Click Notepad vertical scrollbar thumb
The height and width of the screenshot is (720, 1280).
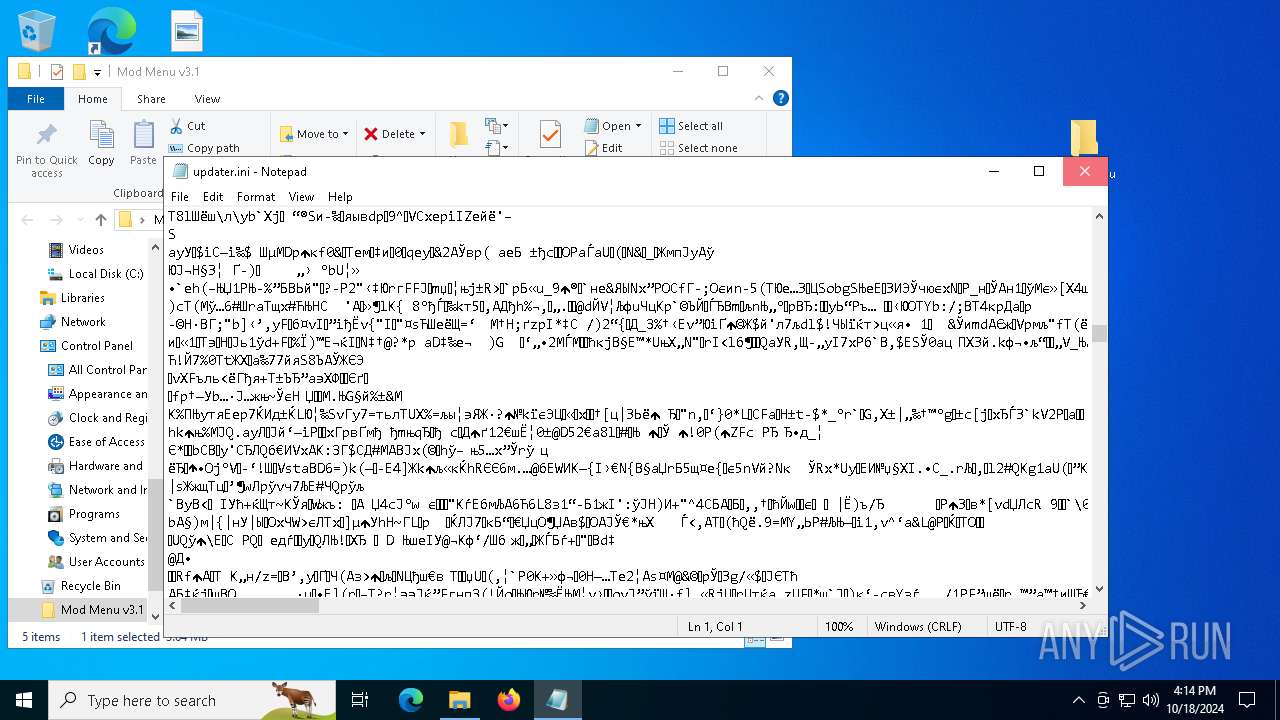tap(1099, 333)
